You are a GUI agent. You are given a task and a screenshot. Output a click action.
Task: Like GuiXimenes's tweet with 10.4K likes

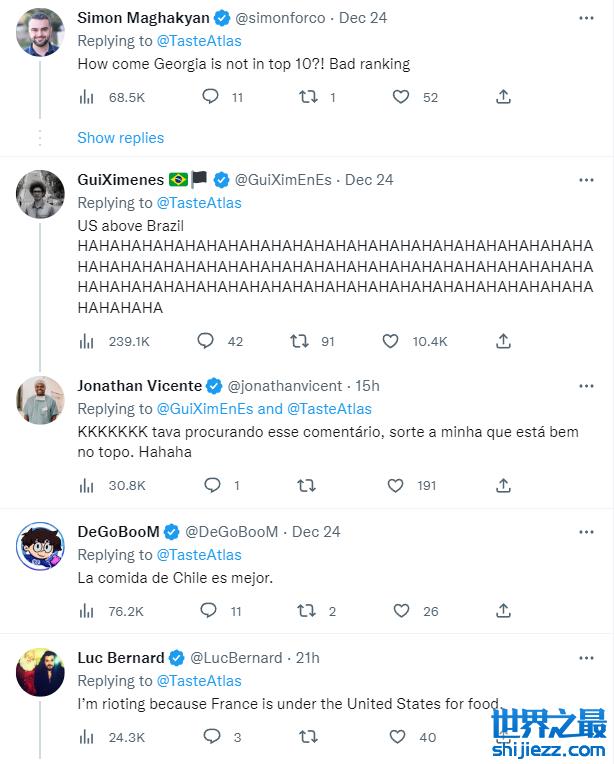coord(391,341)
